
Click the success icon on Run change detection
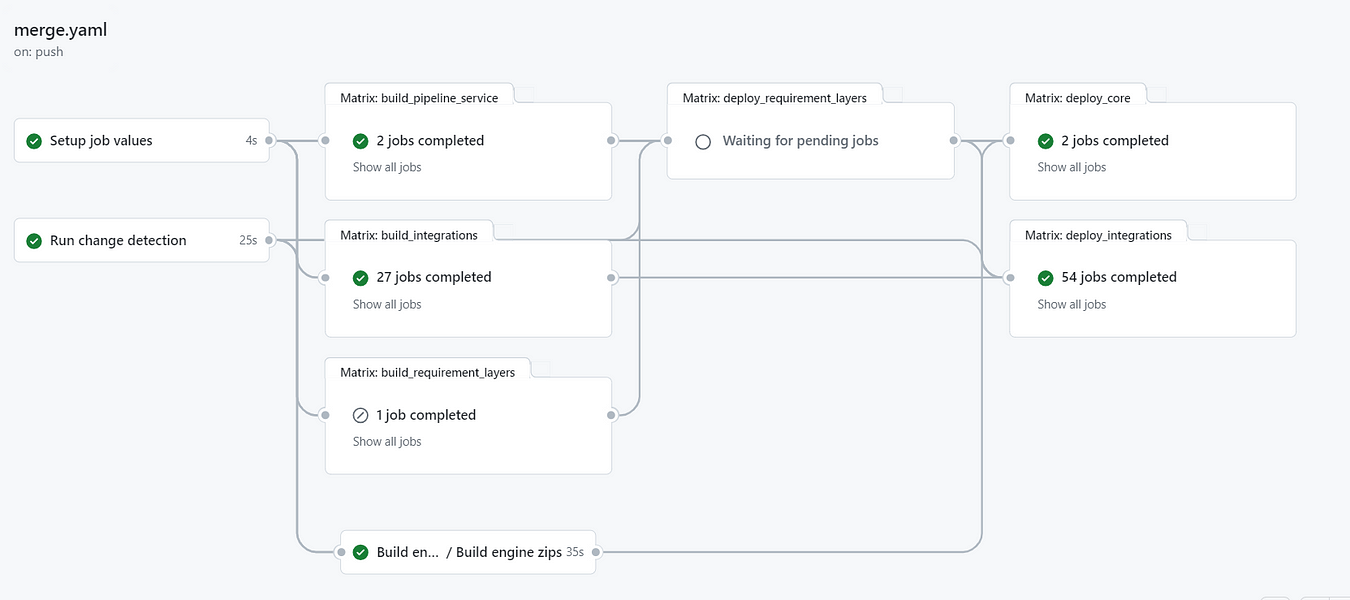coord(33,240)
